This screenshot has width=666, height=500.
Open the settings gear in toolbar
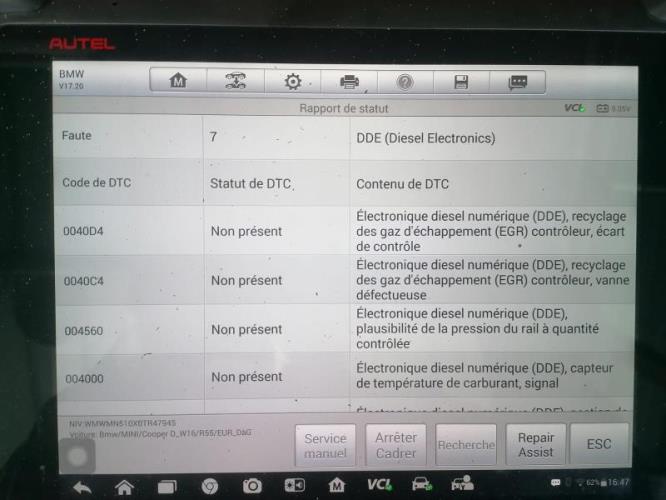292,81
